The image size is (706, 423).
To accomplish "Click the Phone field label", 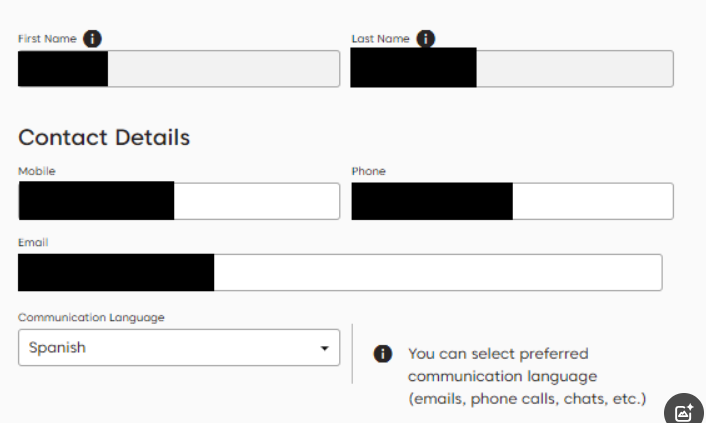I will coord(368,171).
